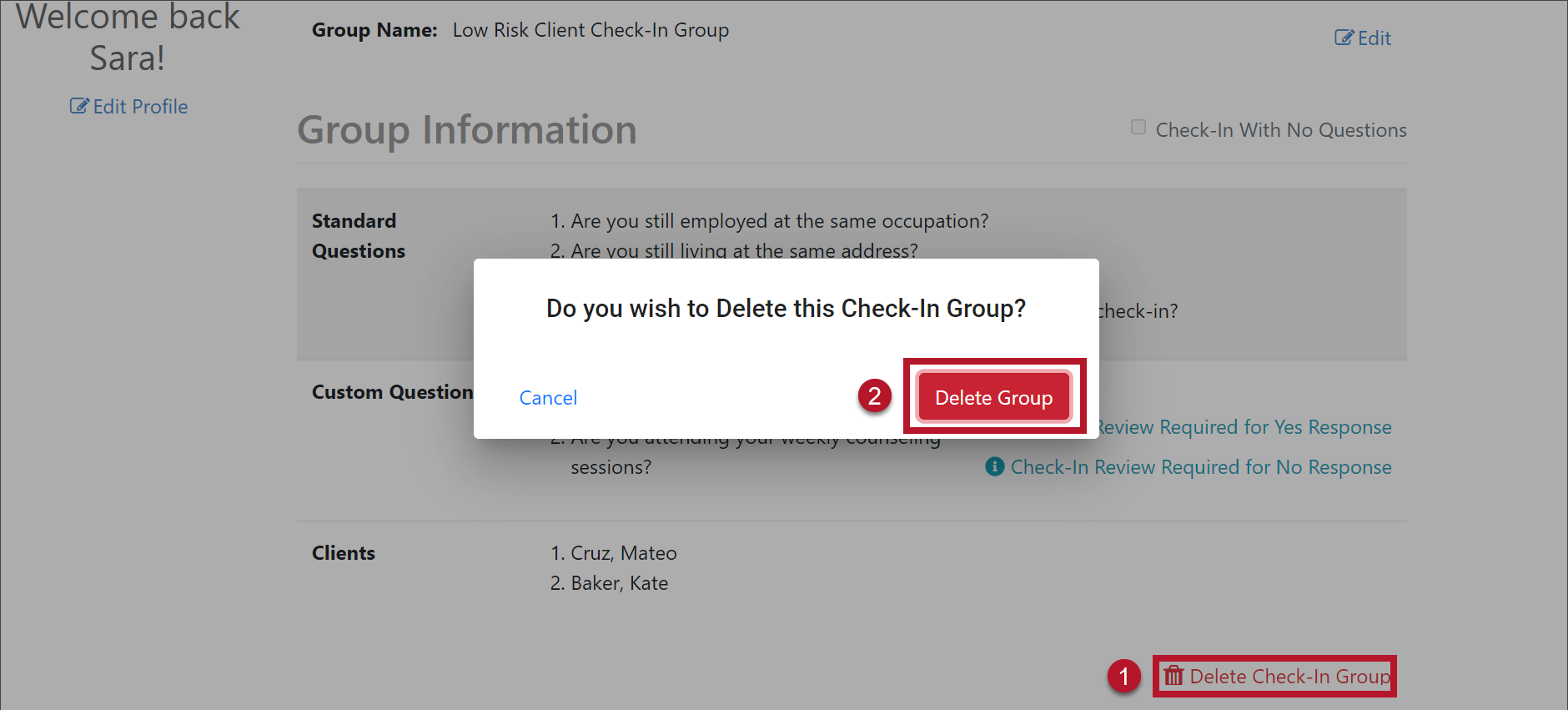Click the red number 1 step marker

[1123, 676]
